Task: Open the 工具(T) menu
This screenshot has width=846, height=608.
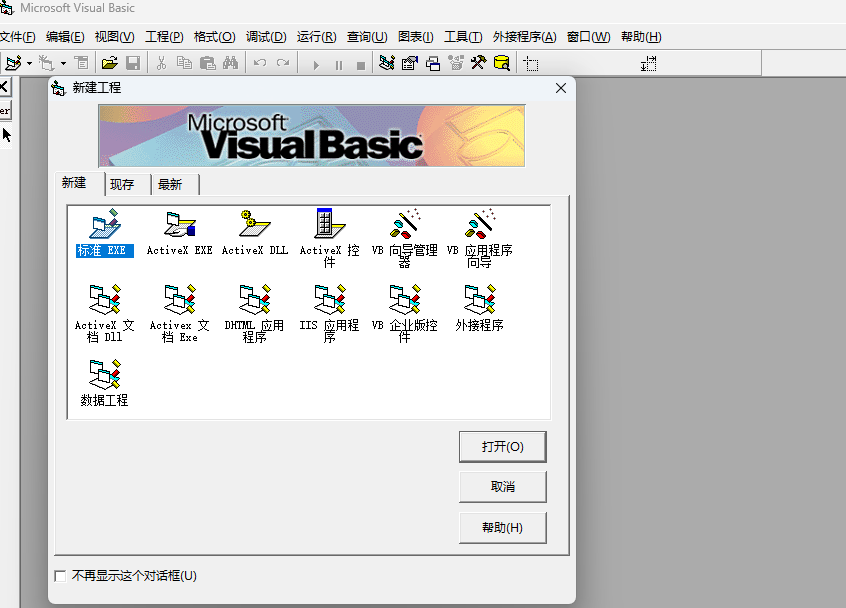Action: 463,37
